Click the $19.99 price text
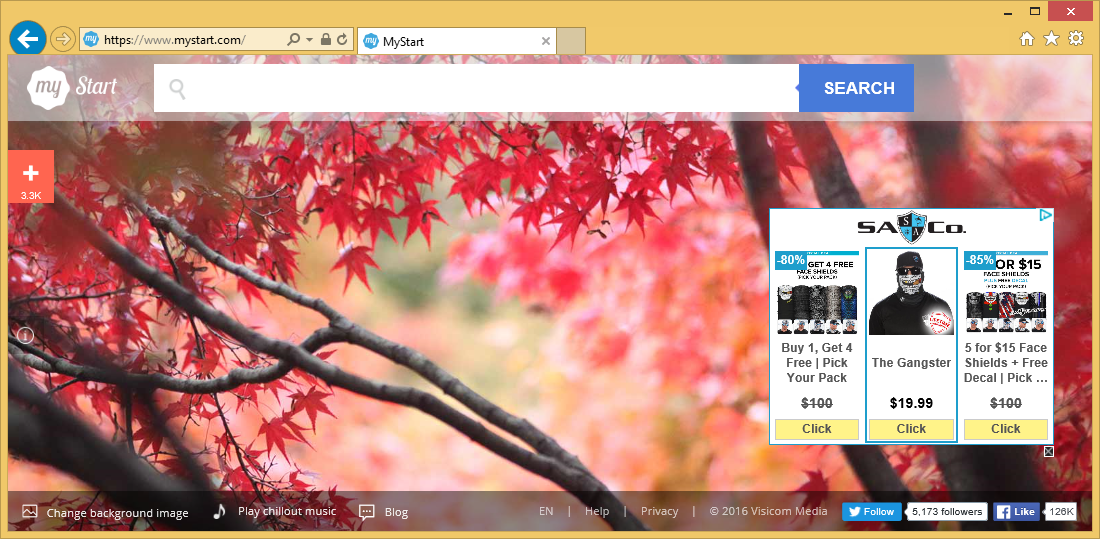The width and height of the screenshot is (1100, 539). (x=911, y=403)
